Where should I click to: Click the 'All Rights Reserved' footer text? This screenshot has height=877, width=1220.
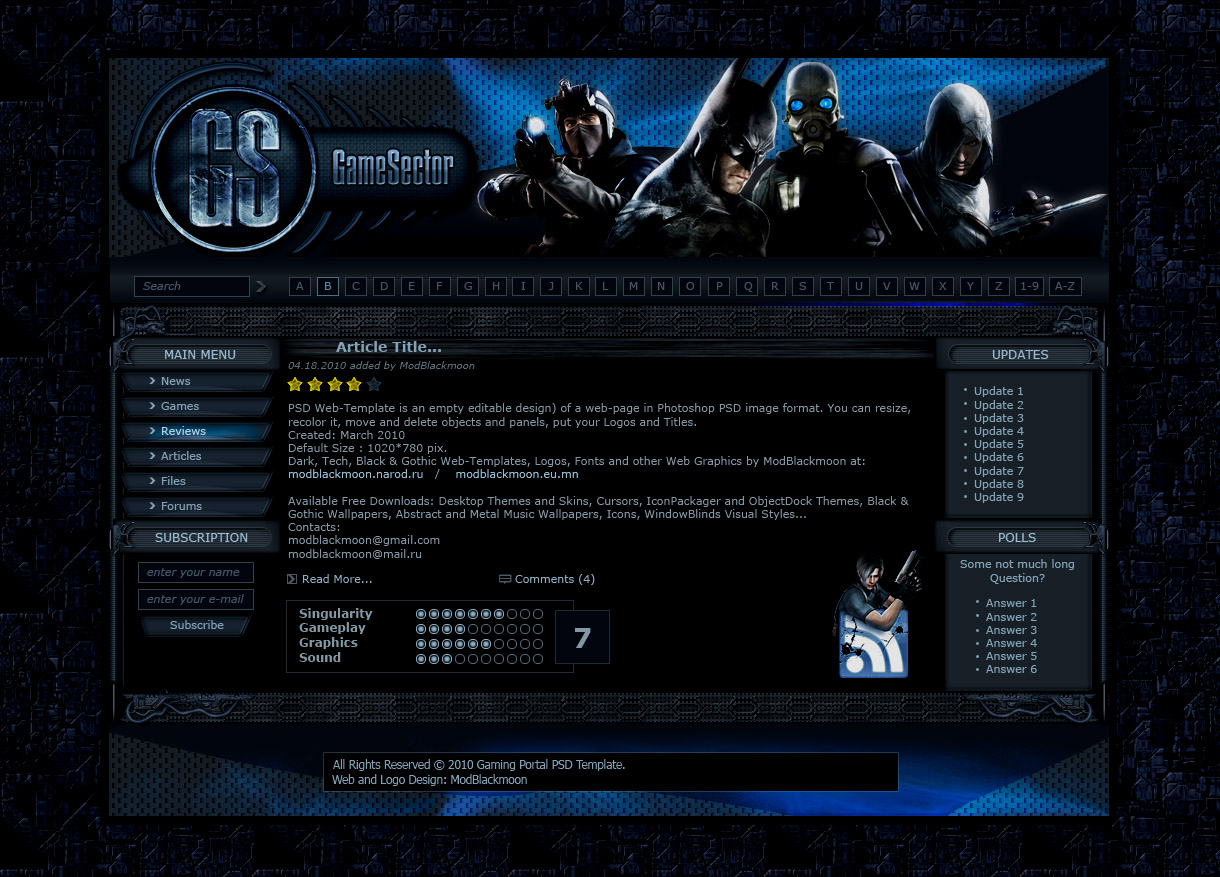[x=479, y=765]
